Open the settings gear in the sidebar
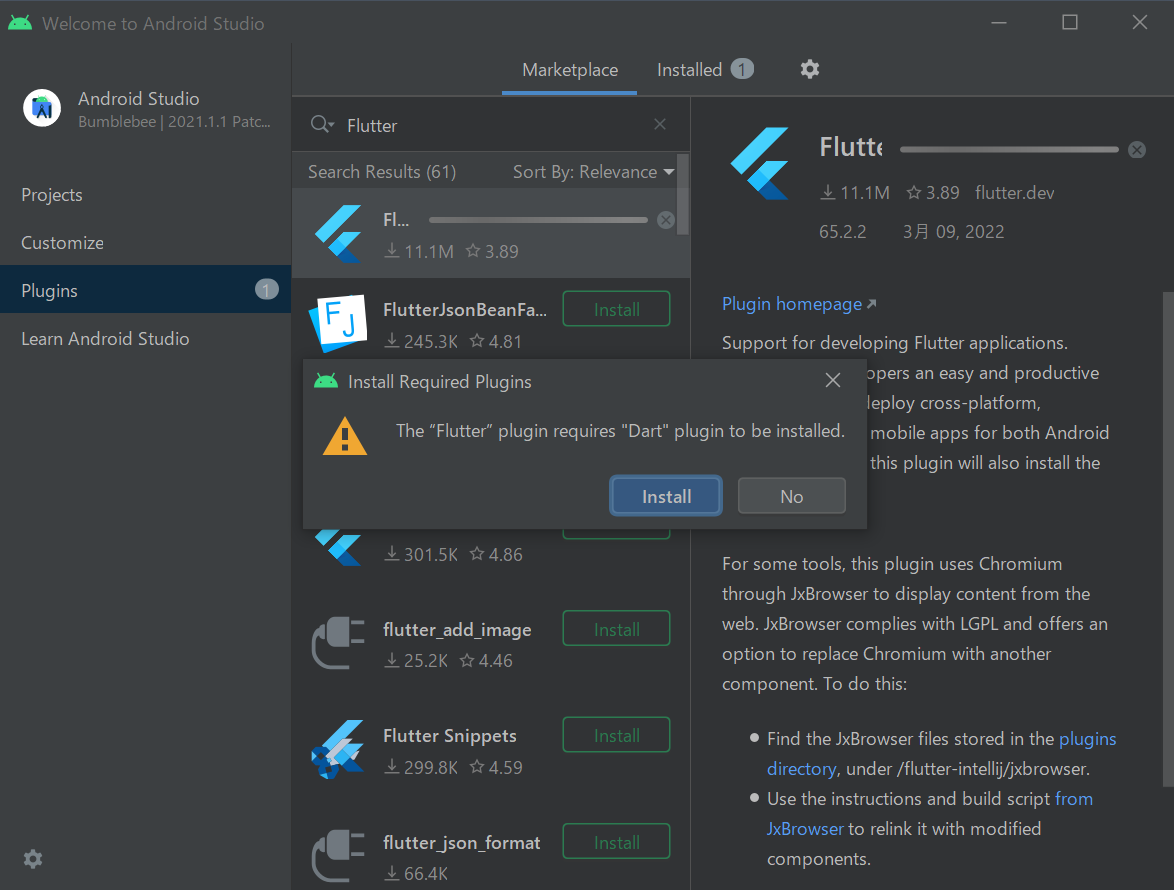 32,859
